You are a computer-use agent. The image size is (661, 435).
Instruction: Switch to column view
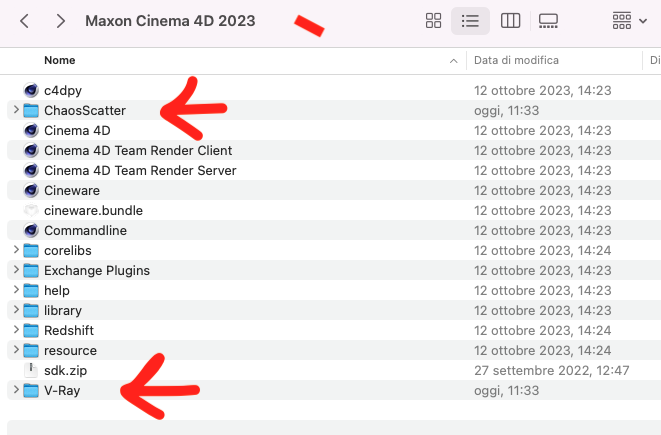510,21
